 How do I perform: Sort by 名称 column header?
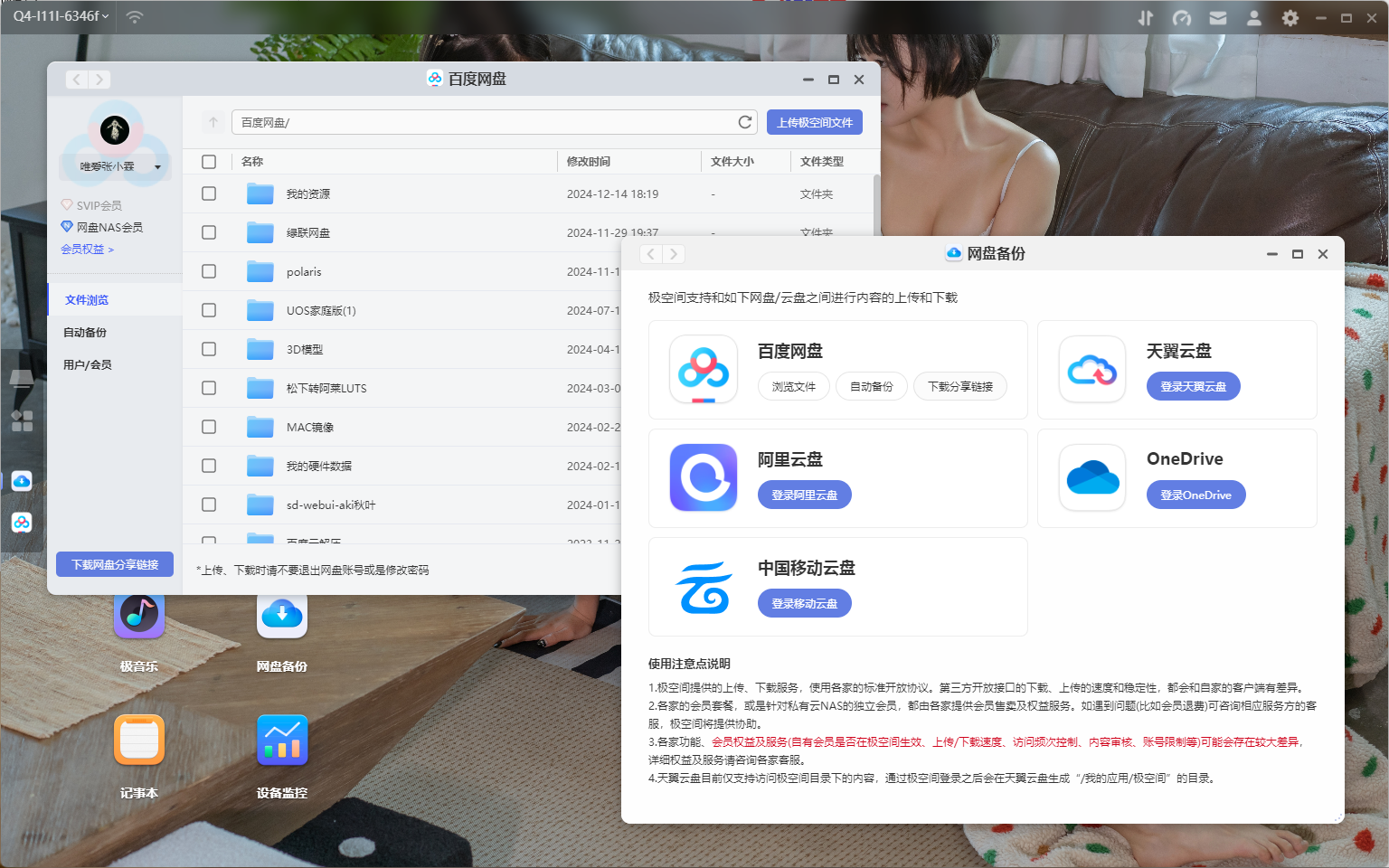coord(252,162)
